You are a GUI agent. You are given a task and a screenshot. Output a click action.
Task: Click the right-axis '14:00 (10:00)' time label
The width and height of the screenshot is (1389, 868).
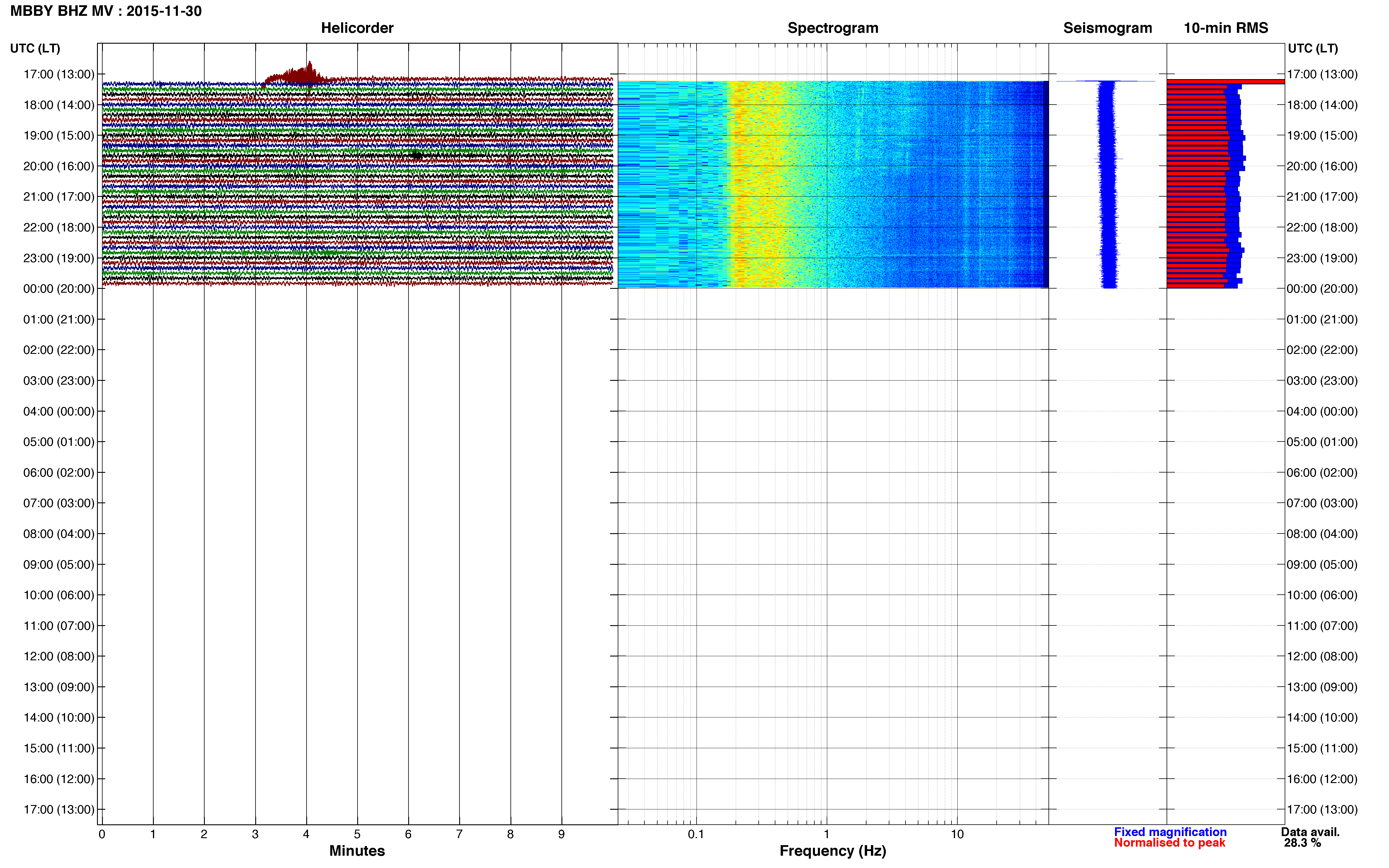tap(1322, 718)
